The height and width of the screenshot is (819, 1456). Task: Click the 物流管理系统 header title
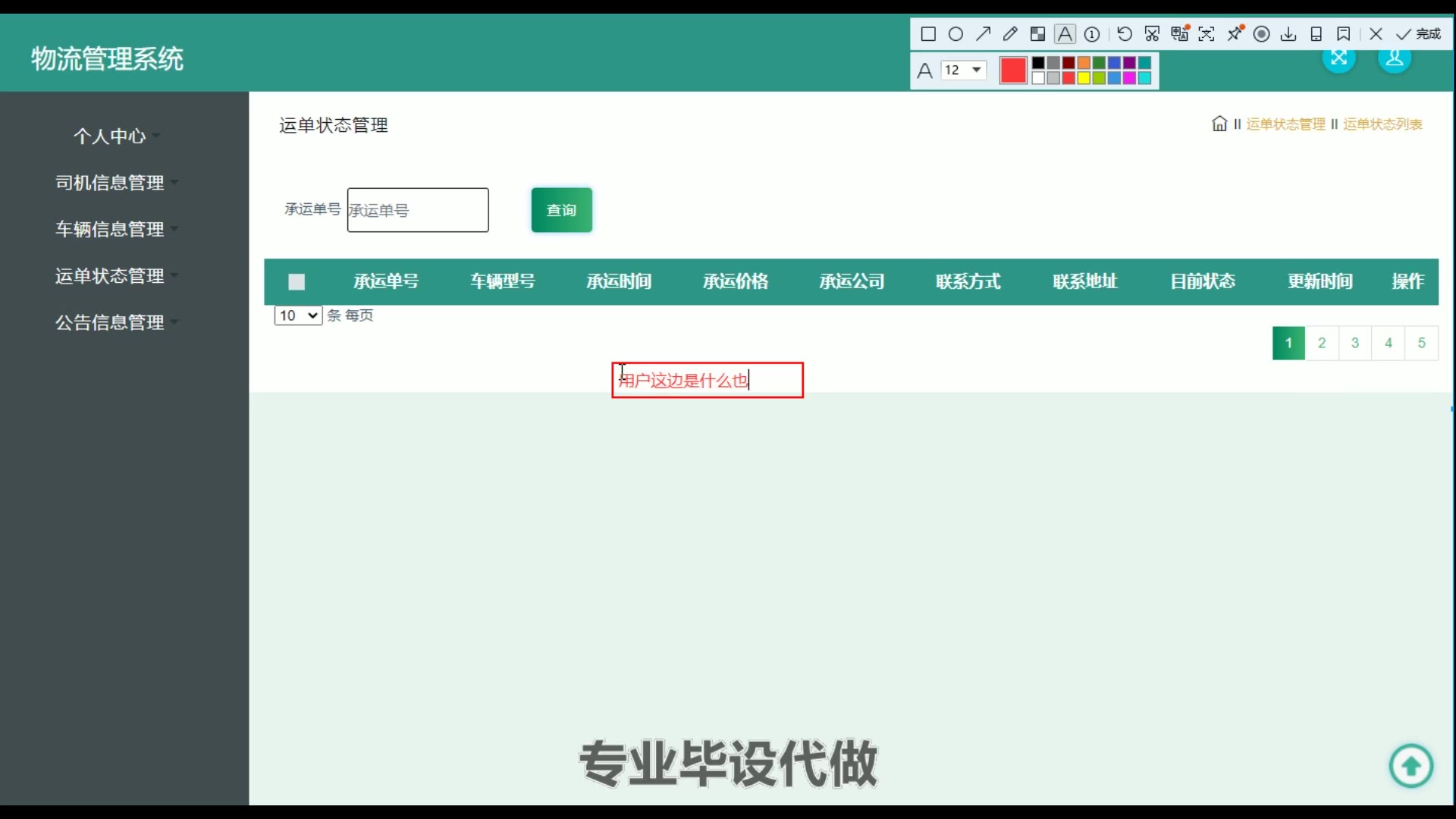coord(107,58)
